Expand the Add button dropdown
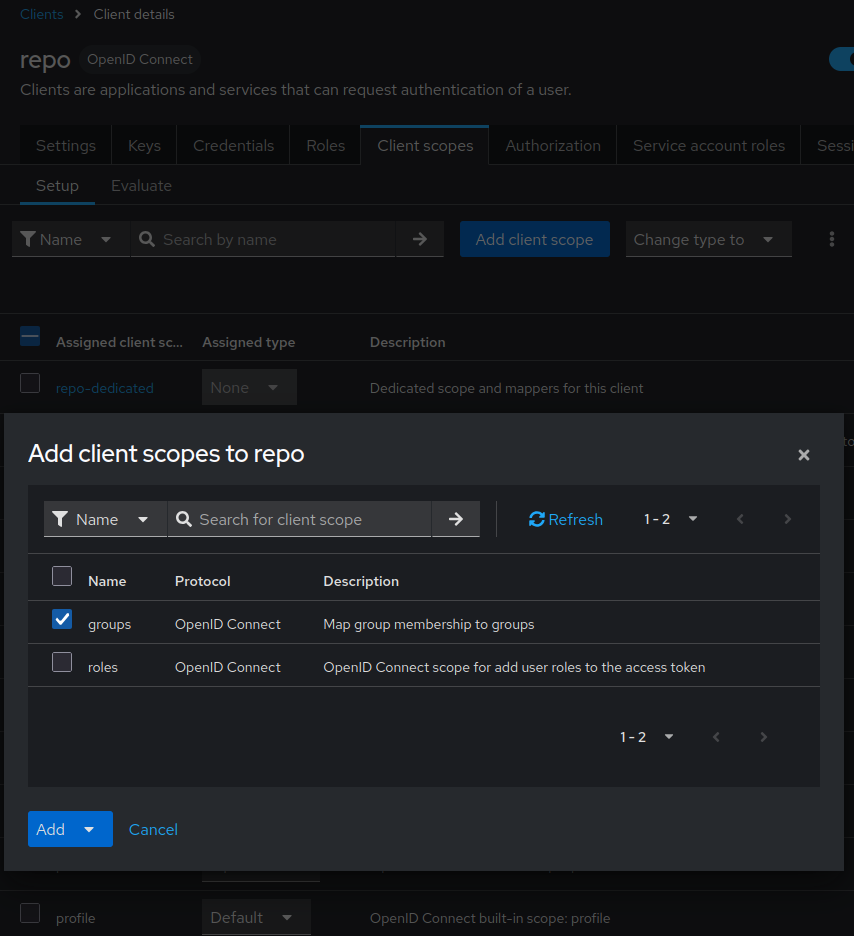The width and height of the screenshot is (854, 936). [x=89, y=829]
